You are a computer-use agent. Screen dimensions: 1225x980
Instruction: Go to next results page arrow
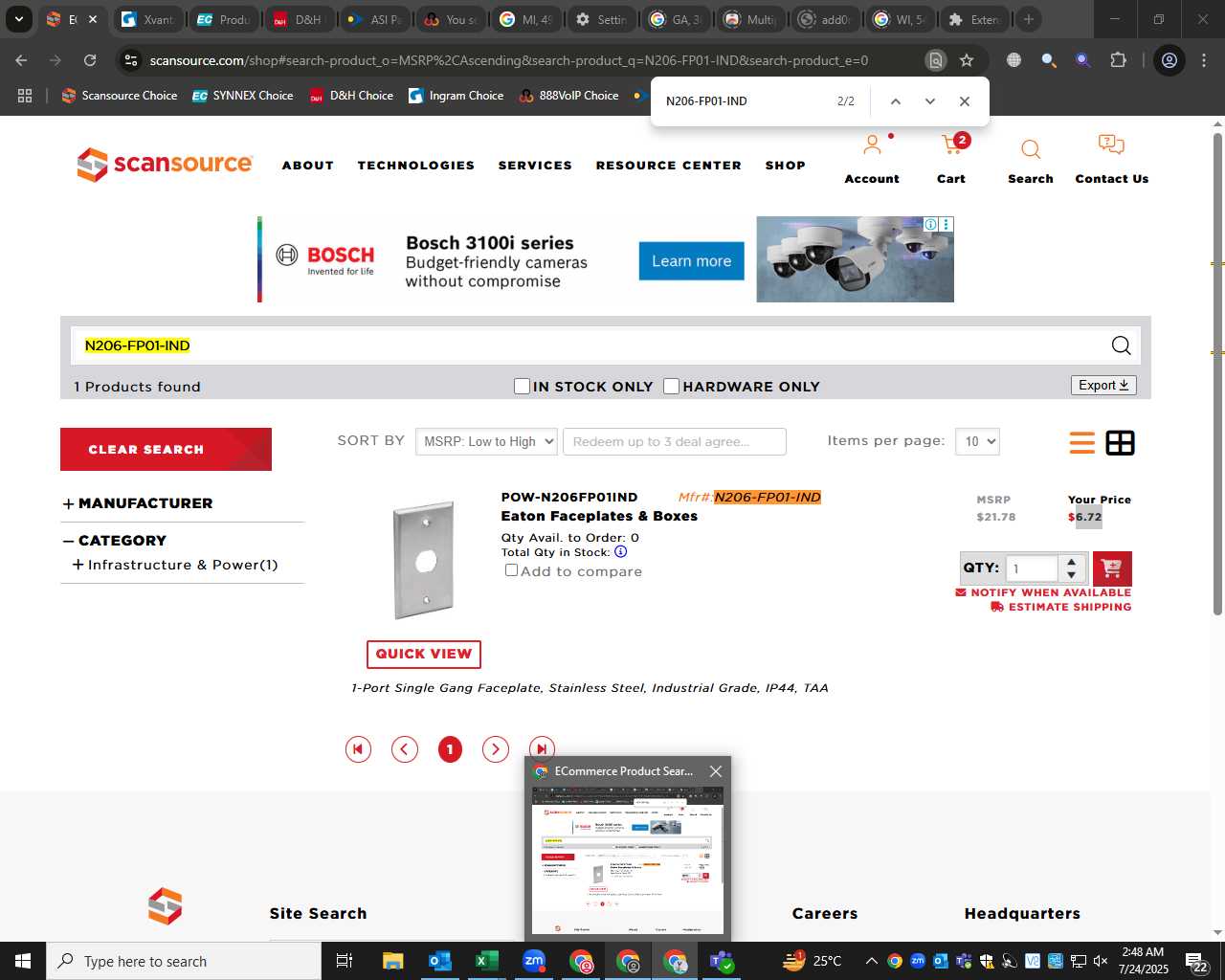click(x=495, y=748)
